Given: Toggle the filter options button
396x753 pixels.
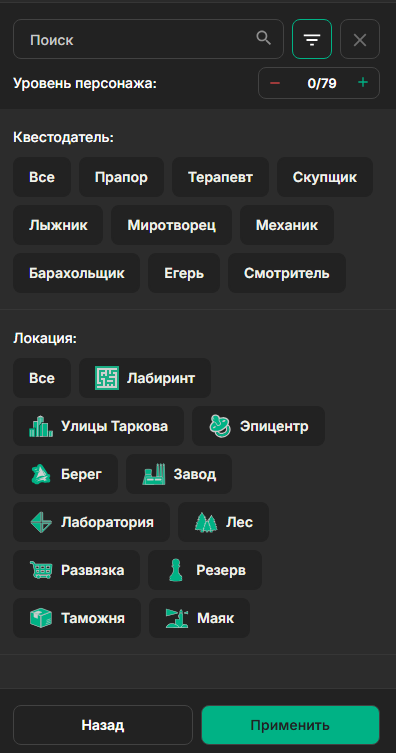Looking at the screenshot, I should coord(312,39).
